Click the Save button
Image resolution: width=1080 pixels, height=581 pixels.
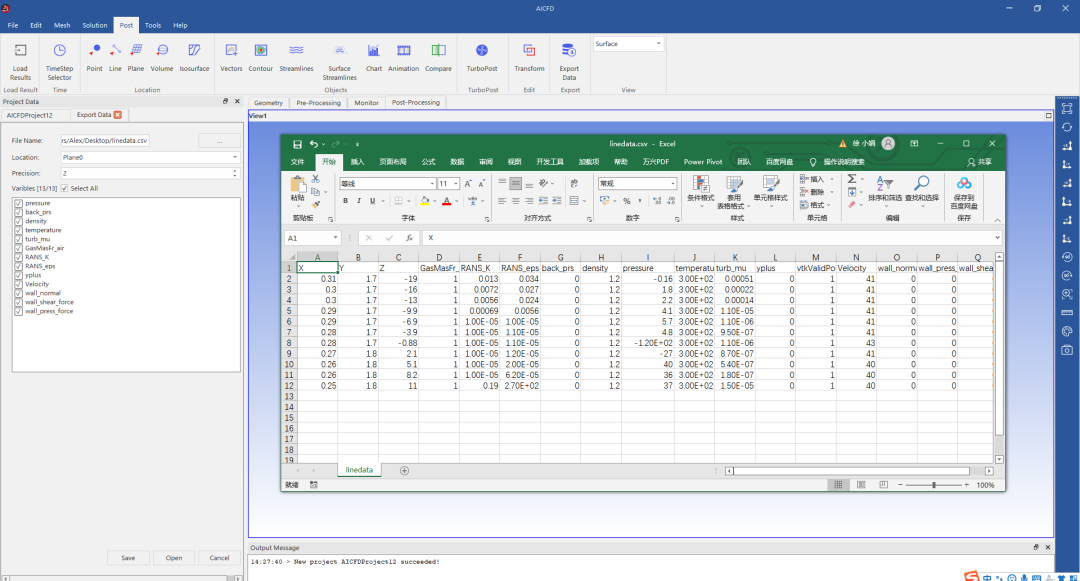point(128,558)
